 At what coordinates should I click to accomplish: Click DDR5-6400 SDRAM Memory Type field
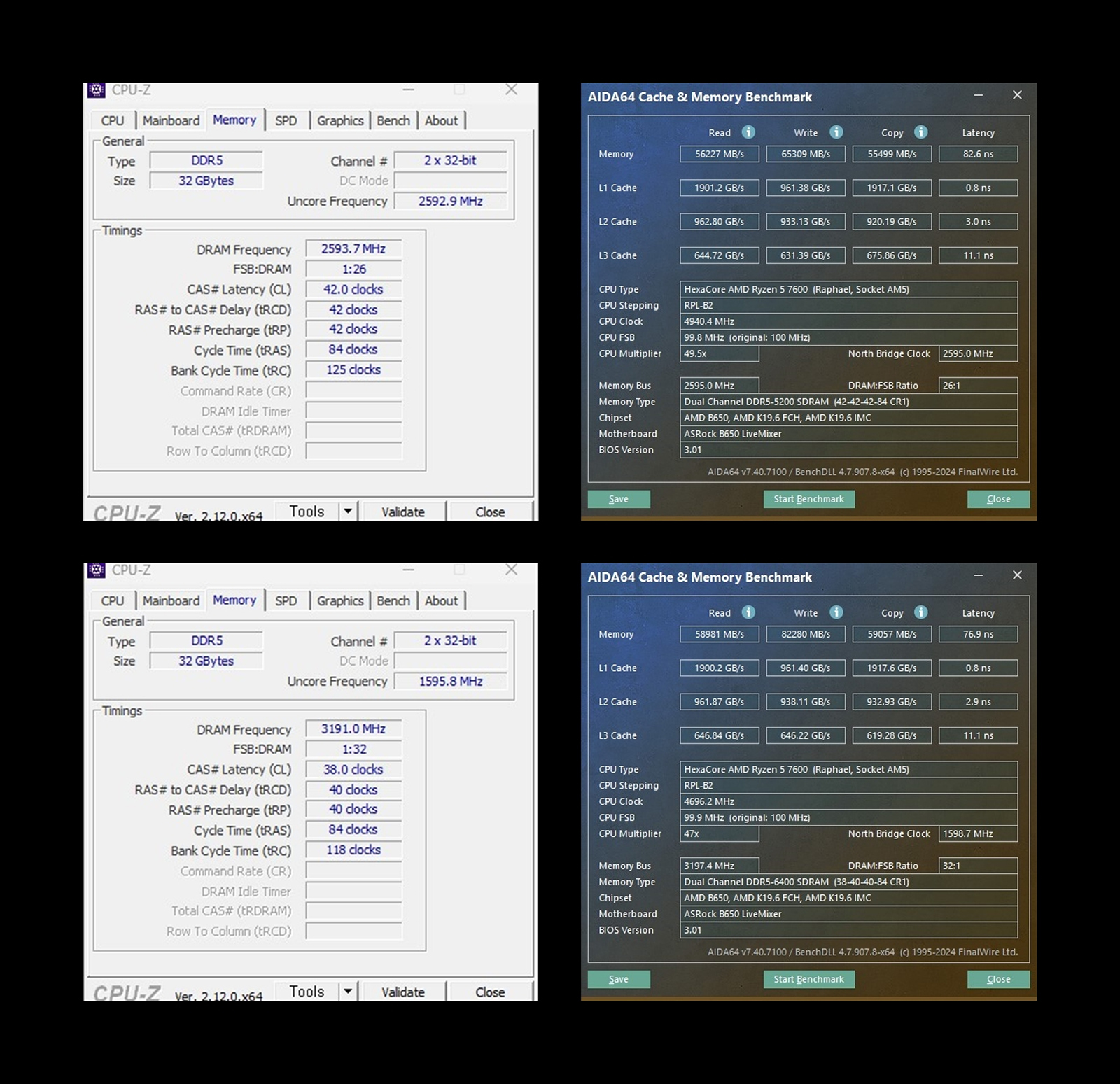(x=849, y=882)
